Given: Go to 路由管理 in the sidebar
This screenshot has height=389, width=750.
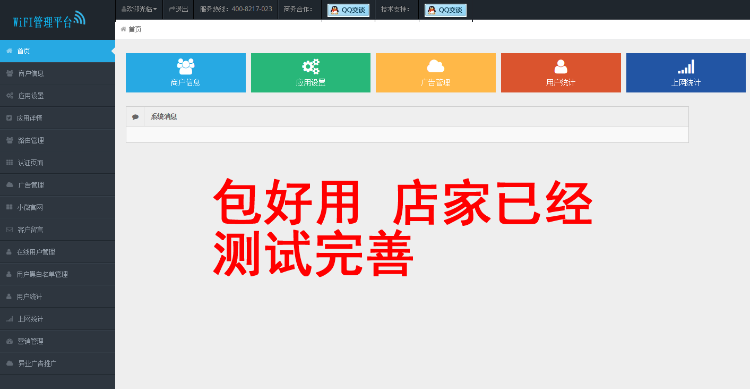Looking at the screenshot, I should point(57,140).
